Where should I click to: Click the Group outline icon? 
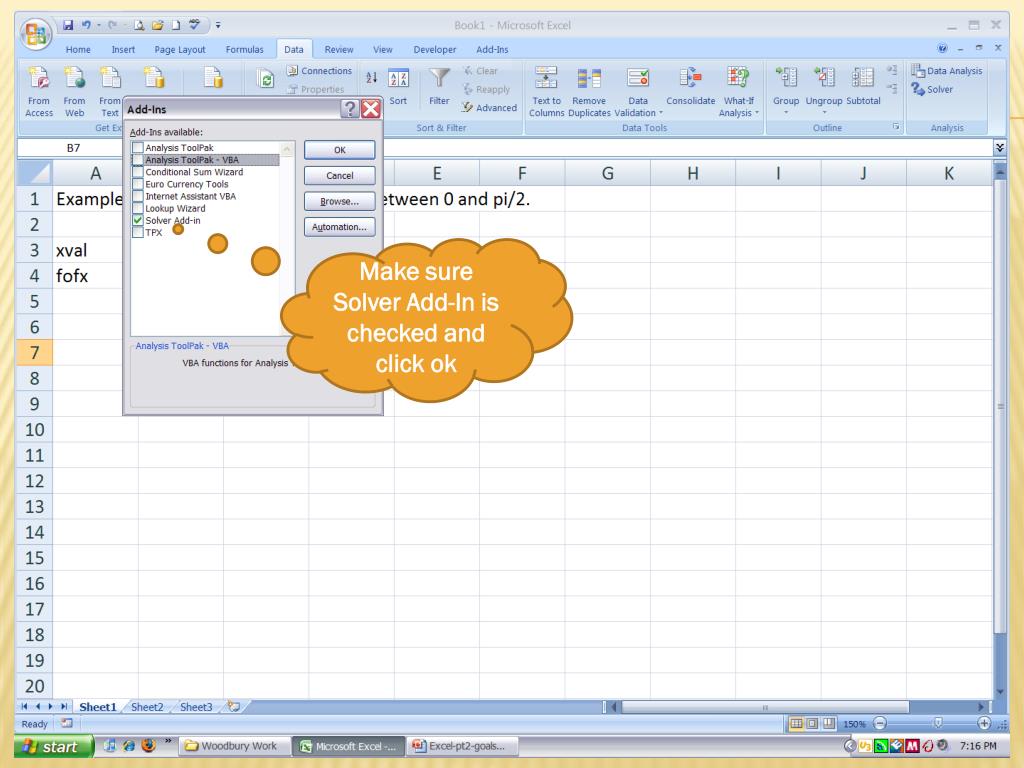[x=786, y=78]
